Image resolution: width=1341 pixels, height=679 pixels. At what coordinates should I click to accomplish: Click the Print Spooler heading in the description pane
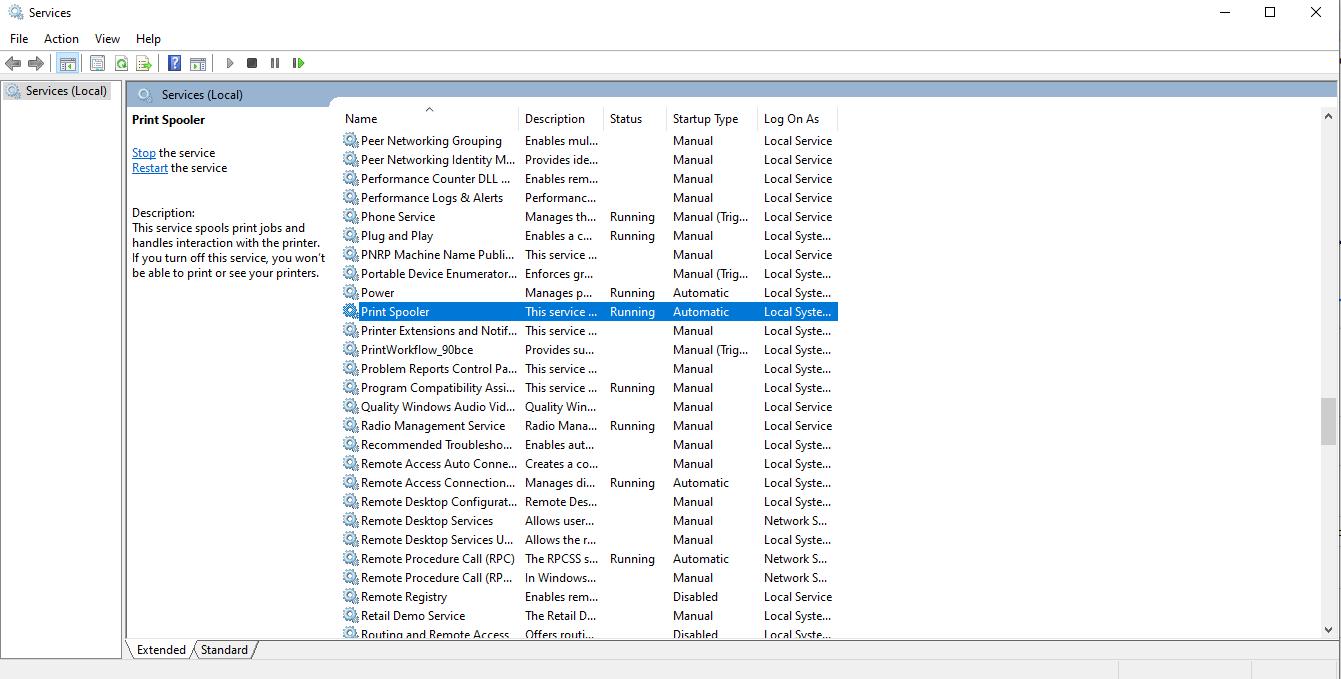[168, 120]
